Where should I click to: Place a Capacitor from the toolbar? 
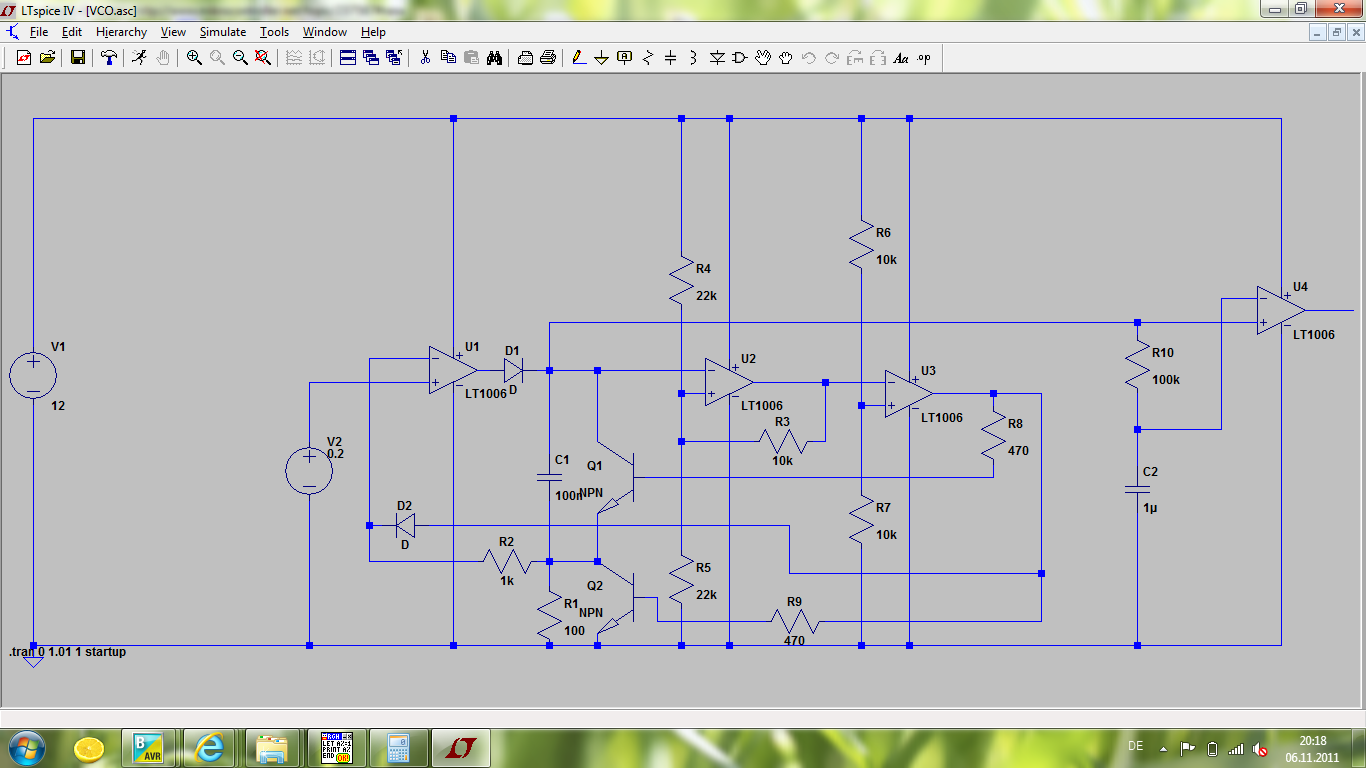click(x=671, y=58)
